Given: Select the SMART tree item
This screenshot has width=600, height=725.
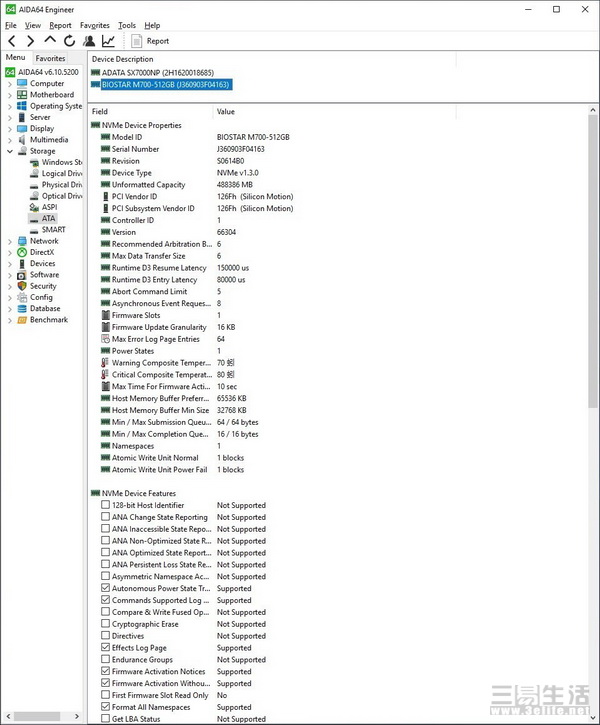Looking at the screenshot, I should pos(54,230).
